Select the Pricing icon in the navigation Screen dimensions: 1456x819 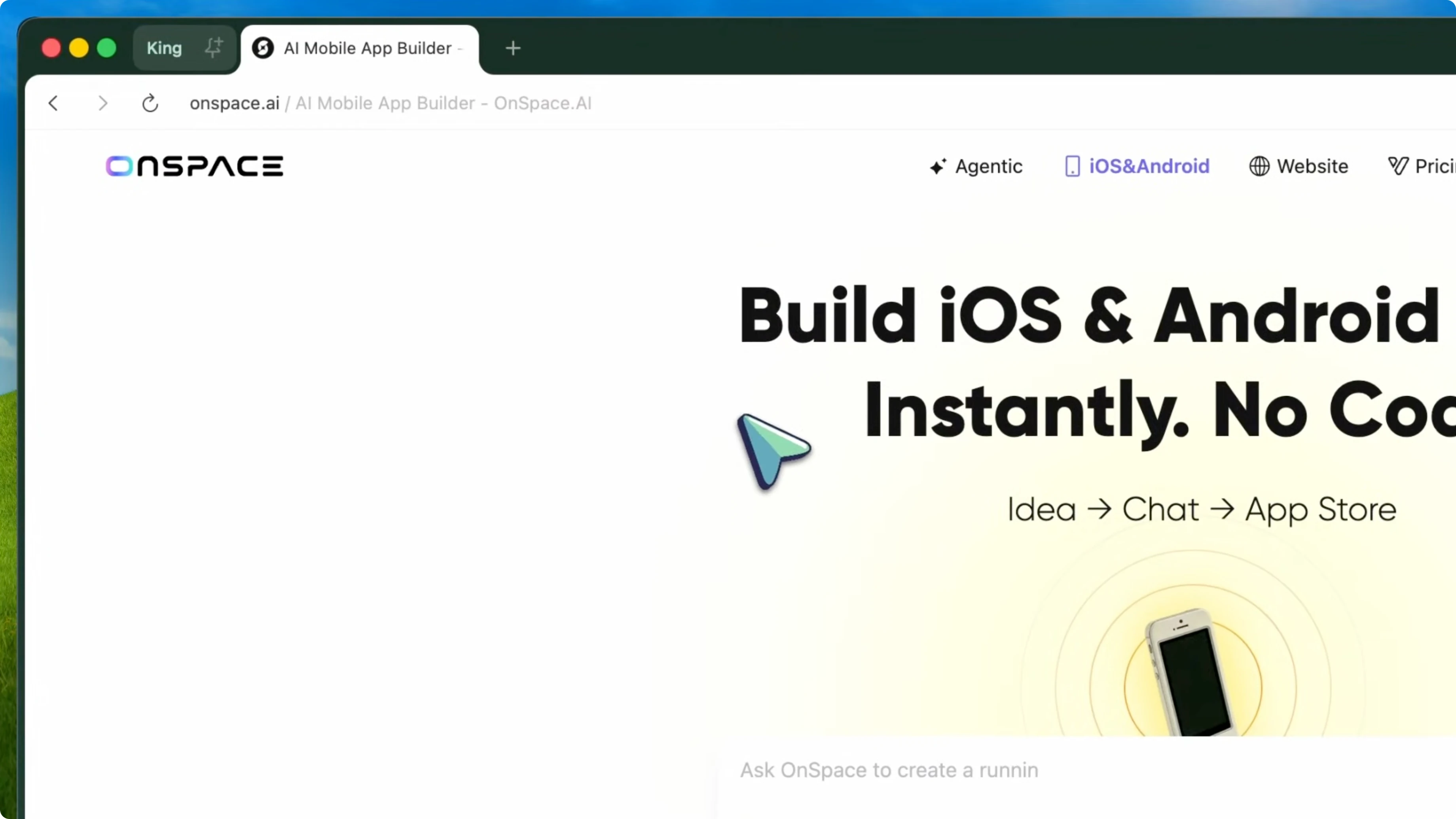coord(1399,166)
